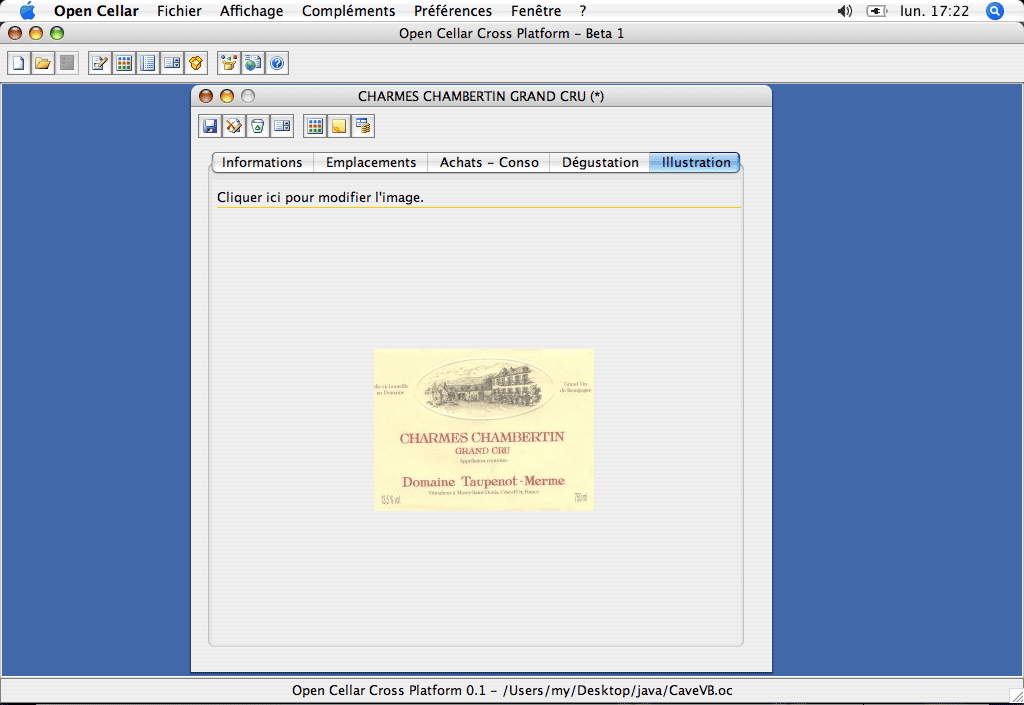Viewport: 1024px width, 705px height.
Task: Open the Affichage menu
Action: 251,11
